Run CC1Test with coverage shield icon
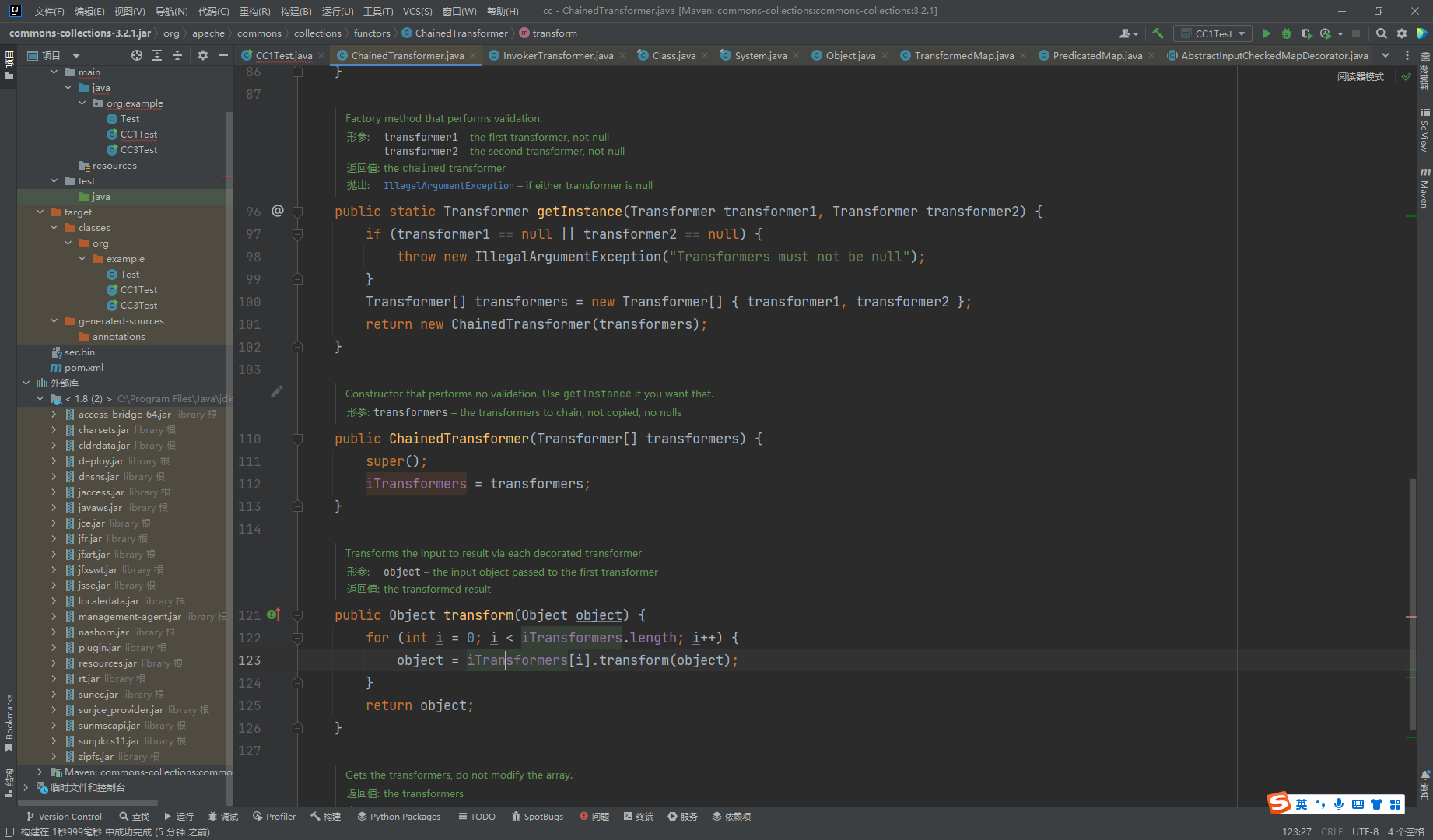The image size is (1433, 840). pyautogui.click(x=1306, y=33)
